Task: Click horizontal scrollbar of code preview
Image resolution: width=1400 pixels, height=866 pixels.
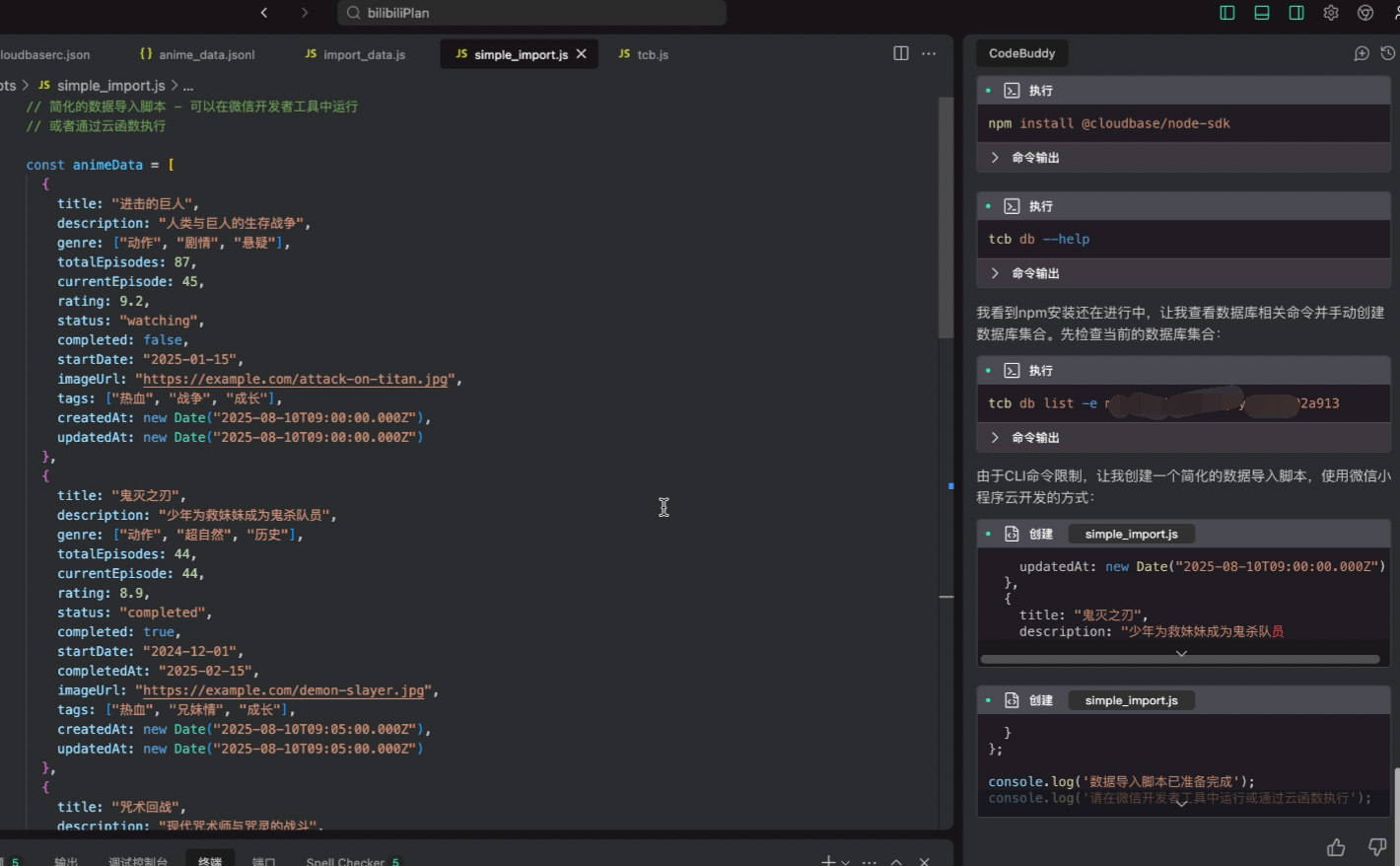Action: [x=1180, y=659]
